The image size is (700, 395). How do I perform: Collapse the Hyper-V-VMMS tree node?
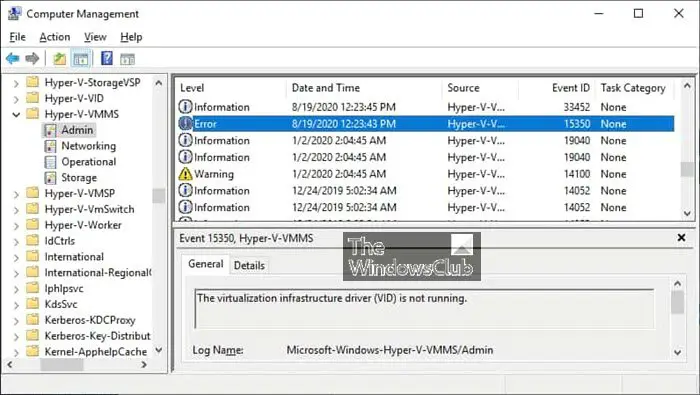[16, 115]
